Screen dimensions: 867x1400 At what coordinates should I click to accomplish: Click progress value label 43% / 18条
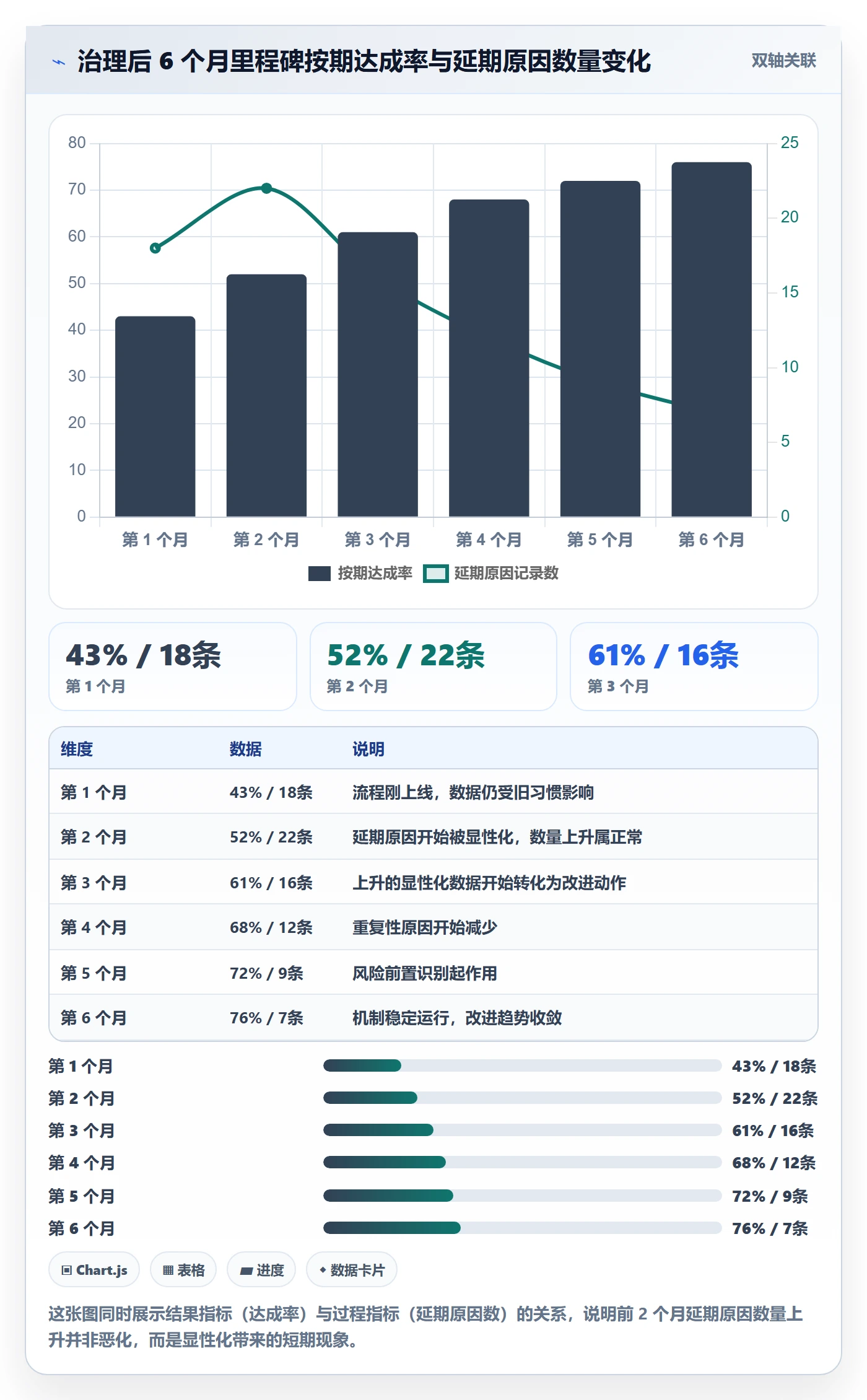click(774, 1066)
